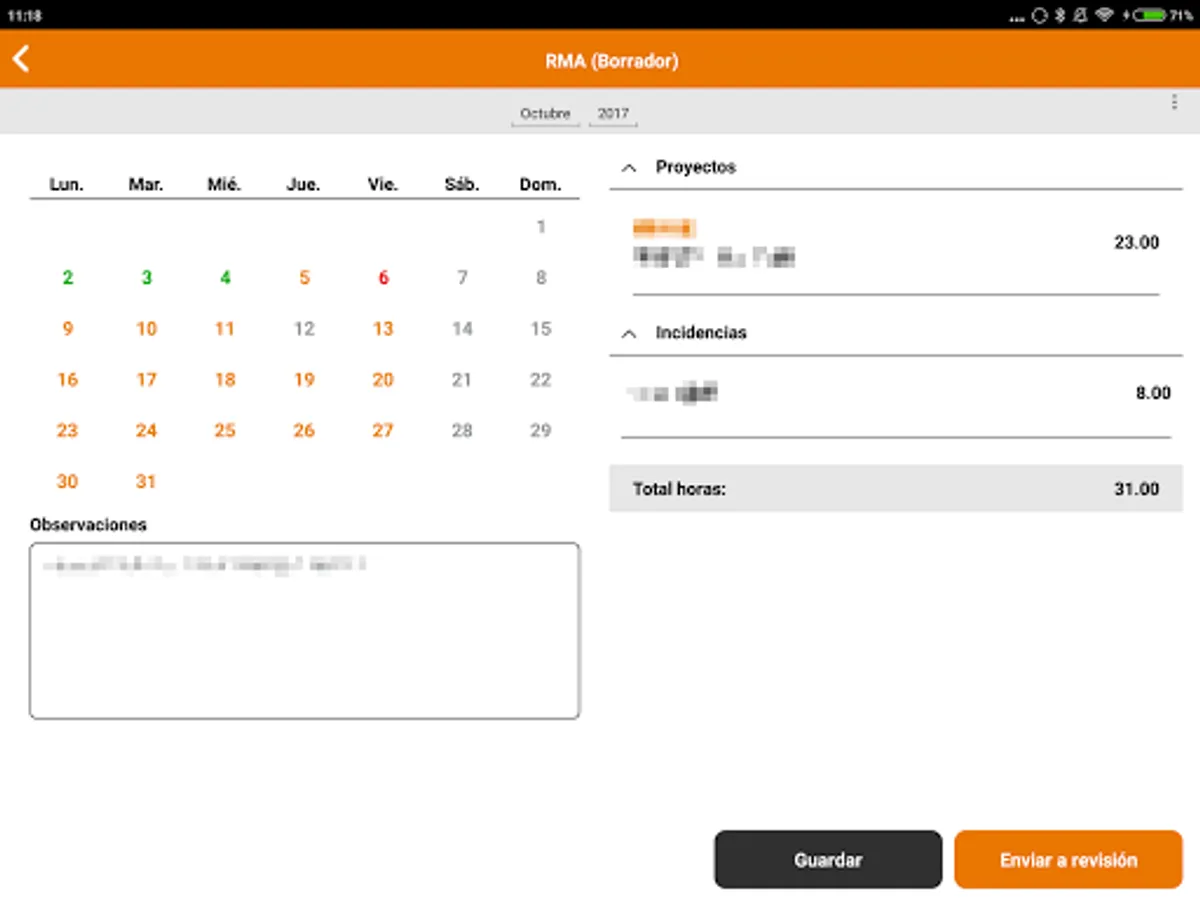Screen dimensions: 1200x900
Task: Click the RMA (Borrador) title
Action: (x=612, y=61)
